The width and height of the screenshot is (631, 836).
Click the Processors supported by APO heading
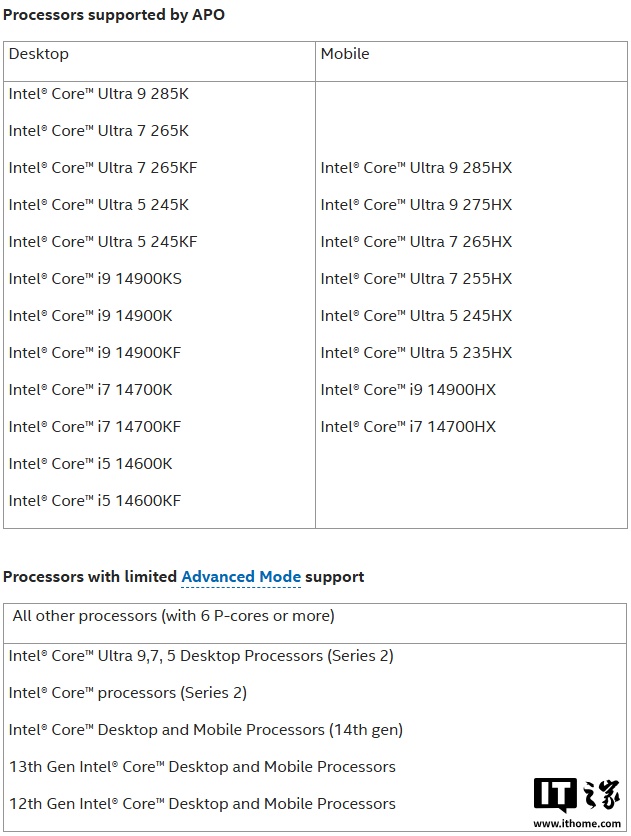coord(113,16)
